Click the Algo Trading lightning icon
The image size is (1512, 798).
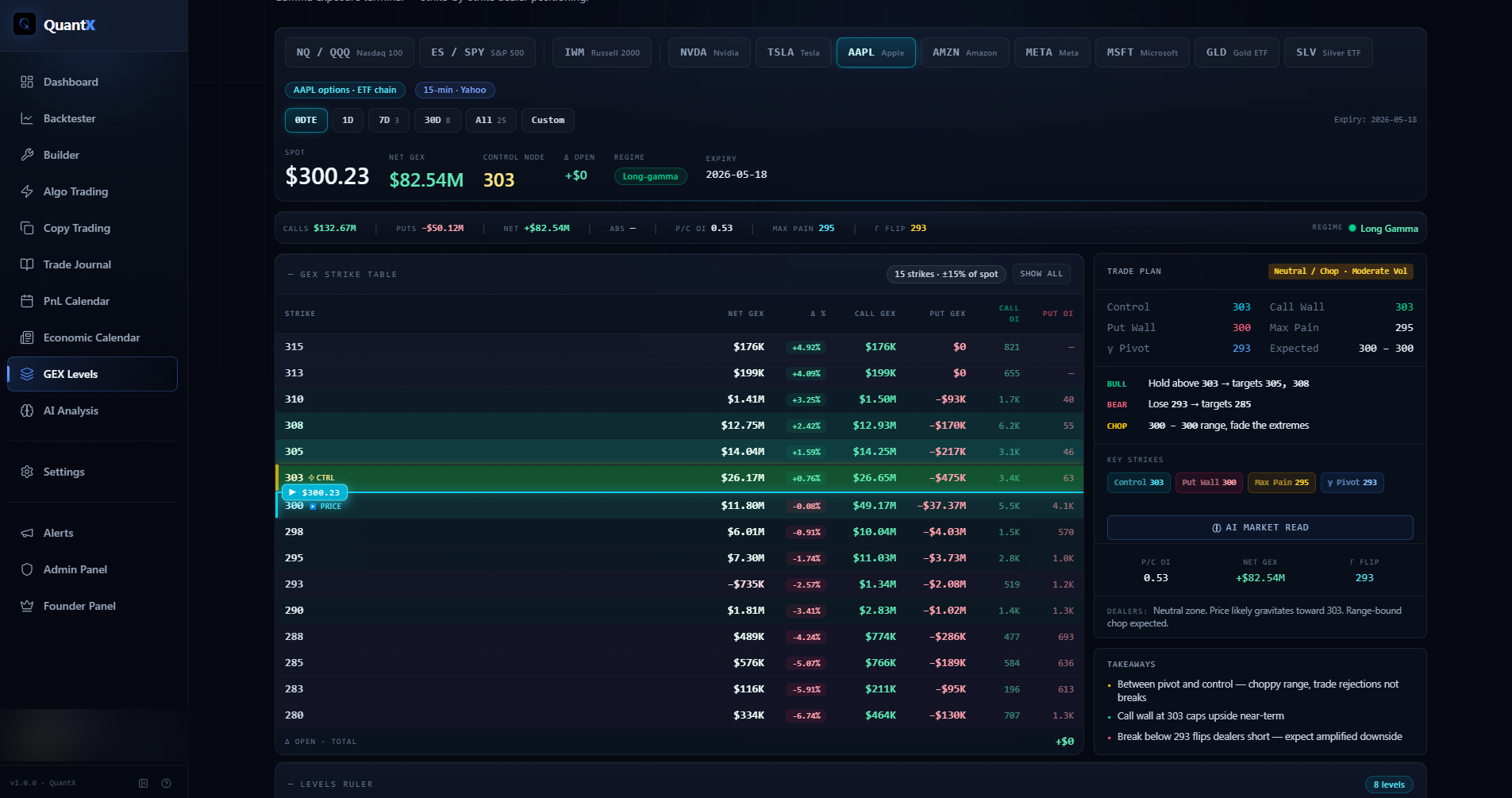[27, 191]
